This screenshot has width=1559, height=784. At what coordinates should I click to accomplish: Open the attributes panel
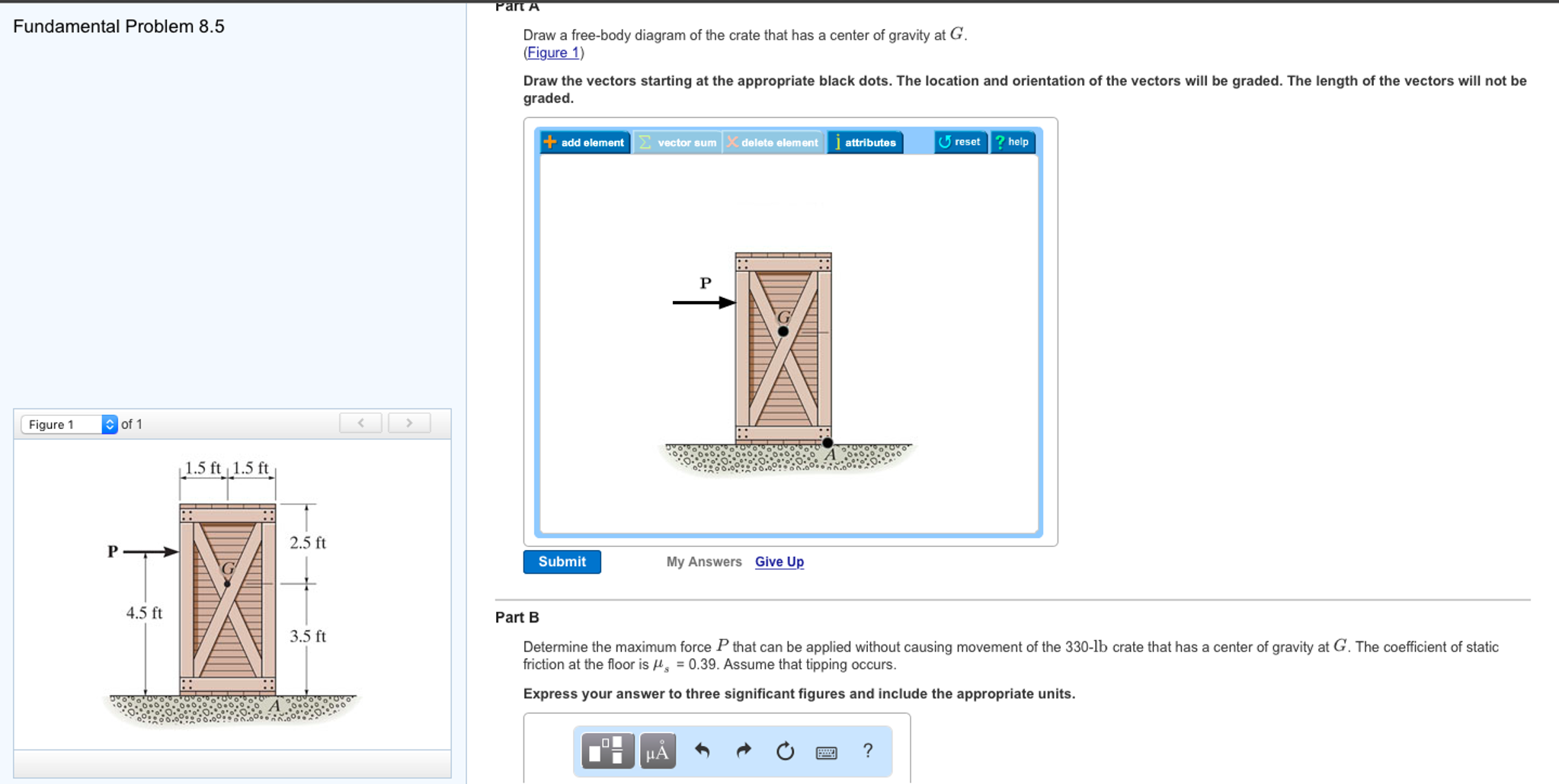(866, 142)
